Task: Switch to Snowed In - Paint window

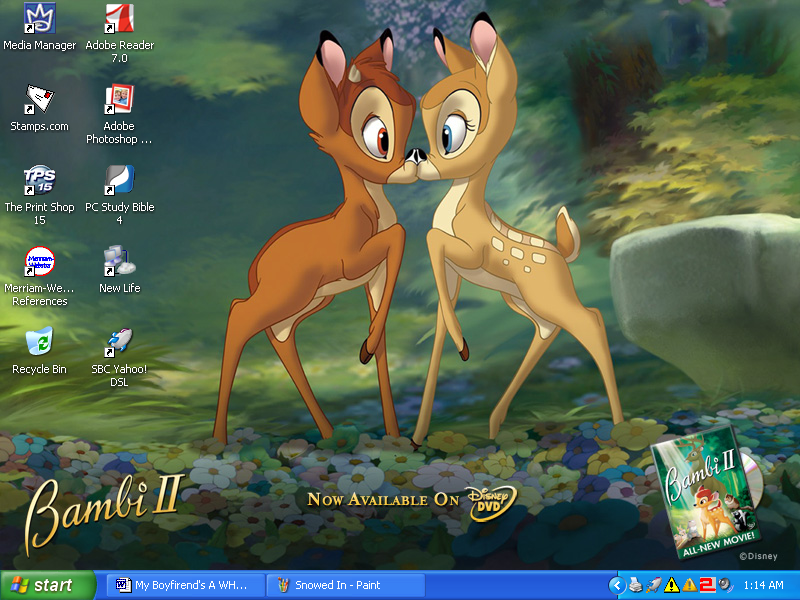Action: coord(346,585)
